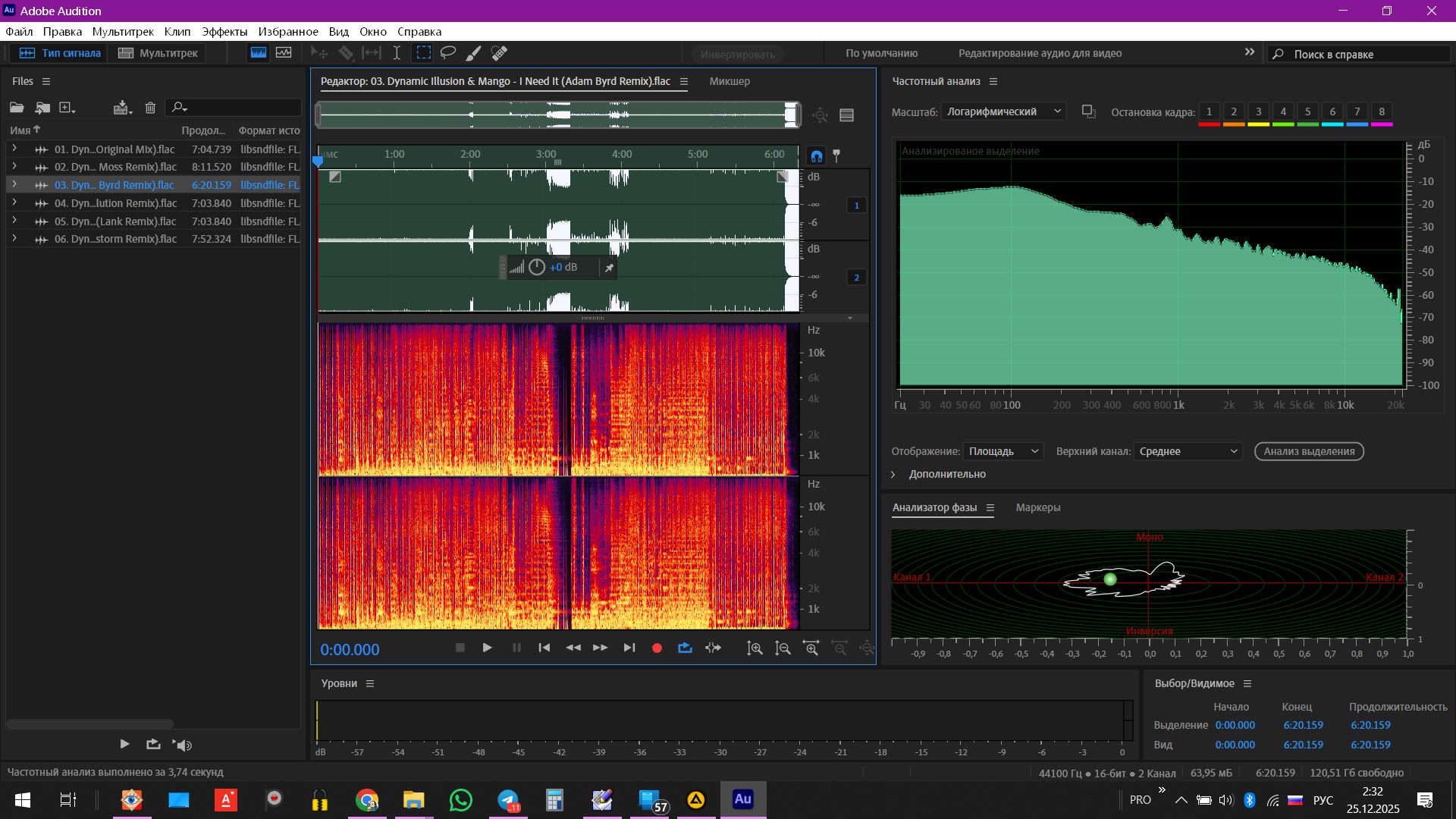Image resolution: width=1456 pixels, height=819 pixels.
Task: Open the Масштаб Логарифмический dropdown
Action: tap(1004, 111)
